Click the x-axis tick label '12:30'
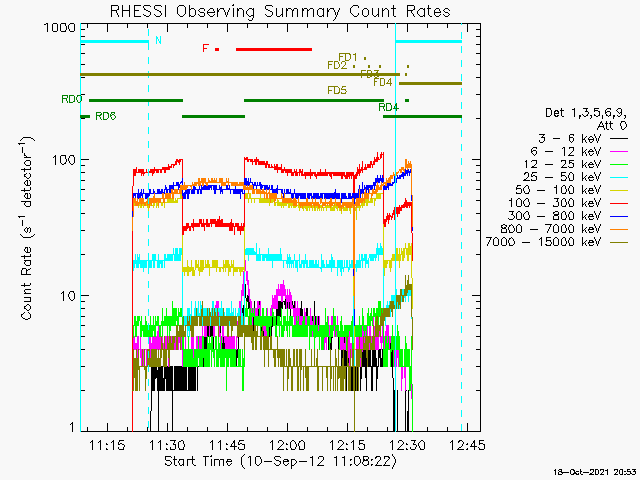 [x=407, y=444]
